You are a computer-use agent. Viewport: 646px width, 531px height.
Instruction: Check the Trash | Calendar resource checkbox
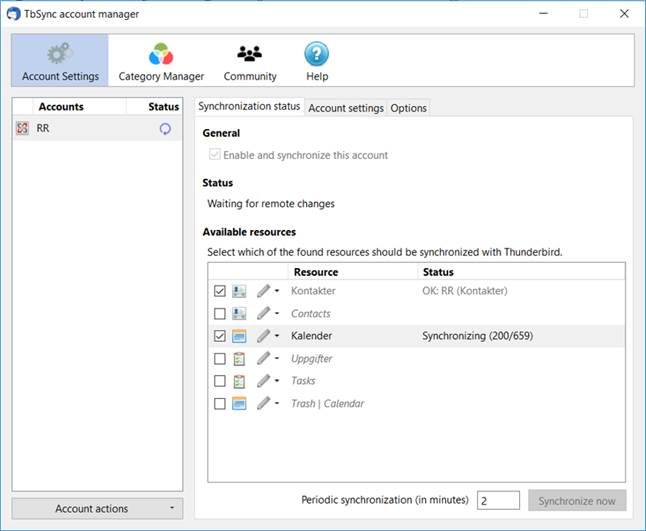pyautogui.click(x=220, y=404)
